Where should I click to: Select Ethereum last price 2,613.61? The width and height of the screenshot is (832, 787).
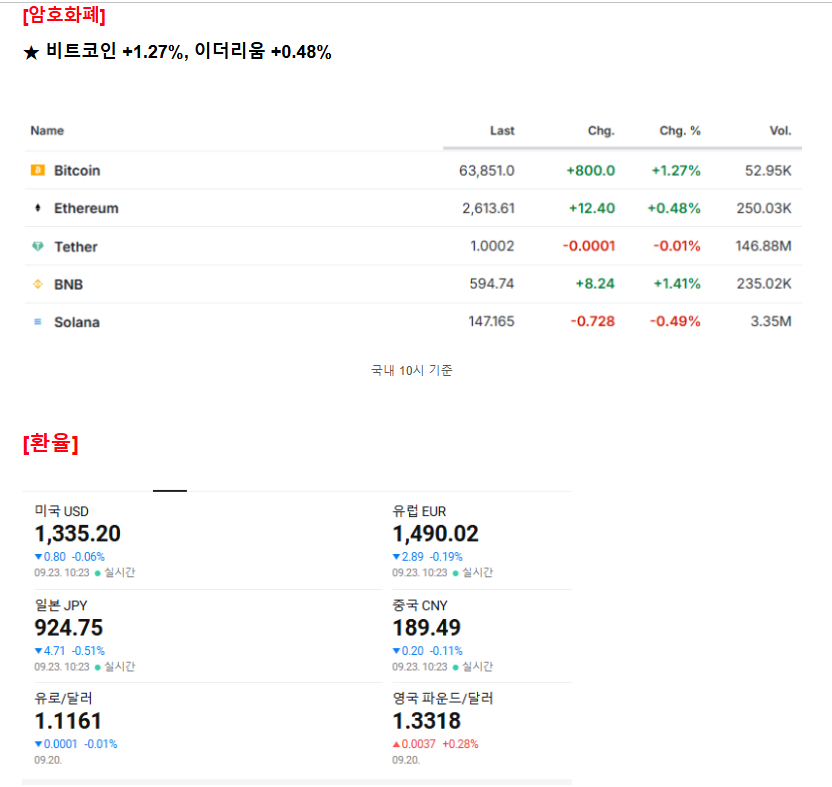coord(488,208)
